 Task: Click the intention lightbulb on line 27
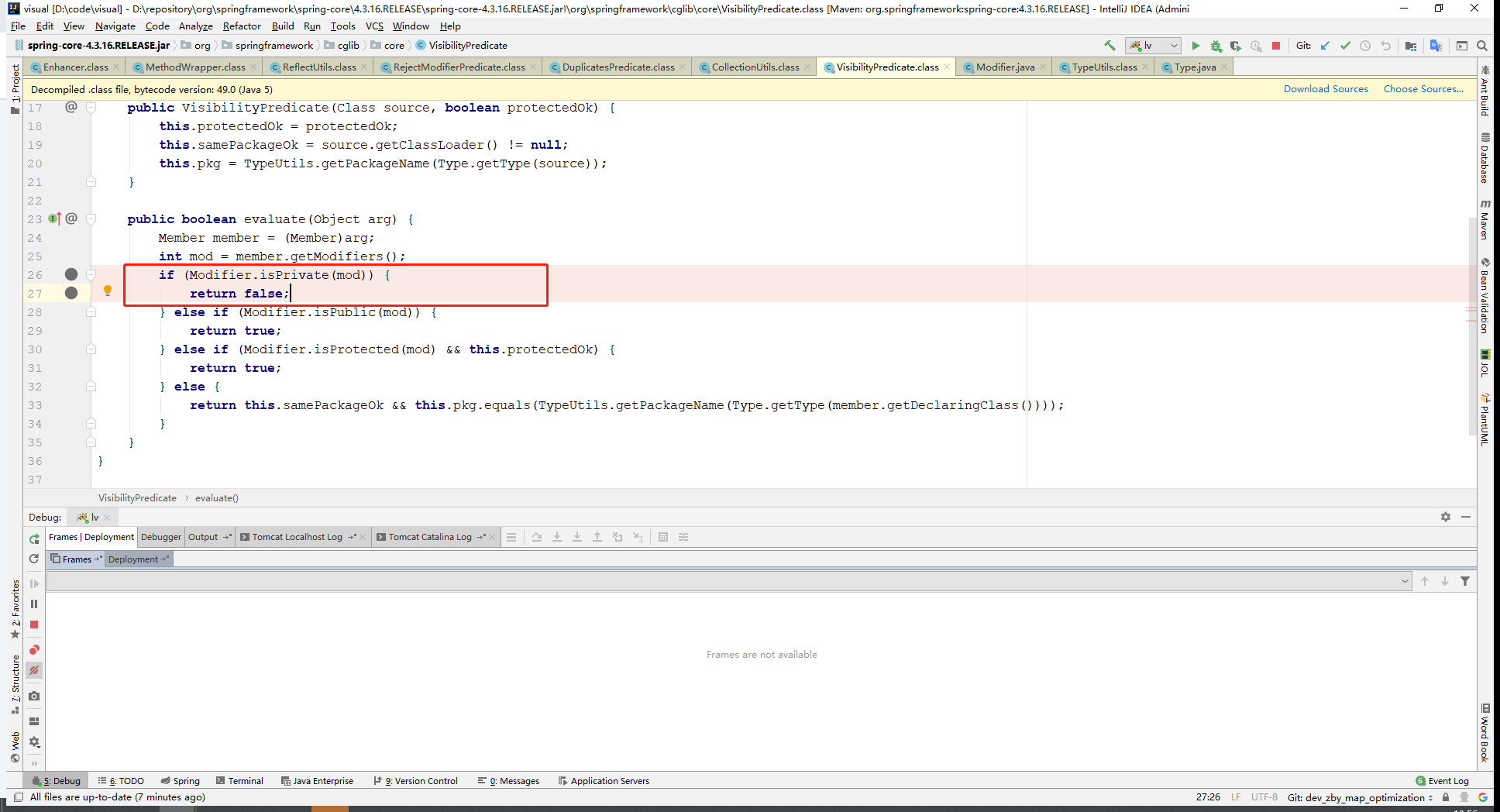[x=108, y=291]
